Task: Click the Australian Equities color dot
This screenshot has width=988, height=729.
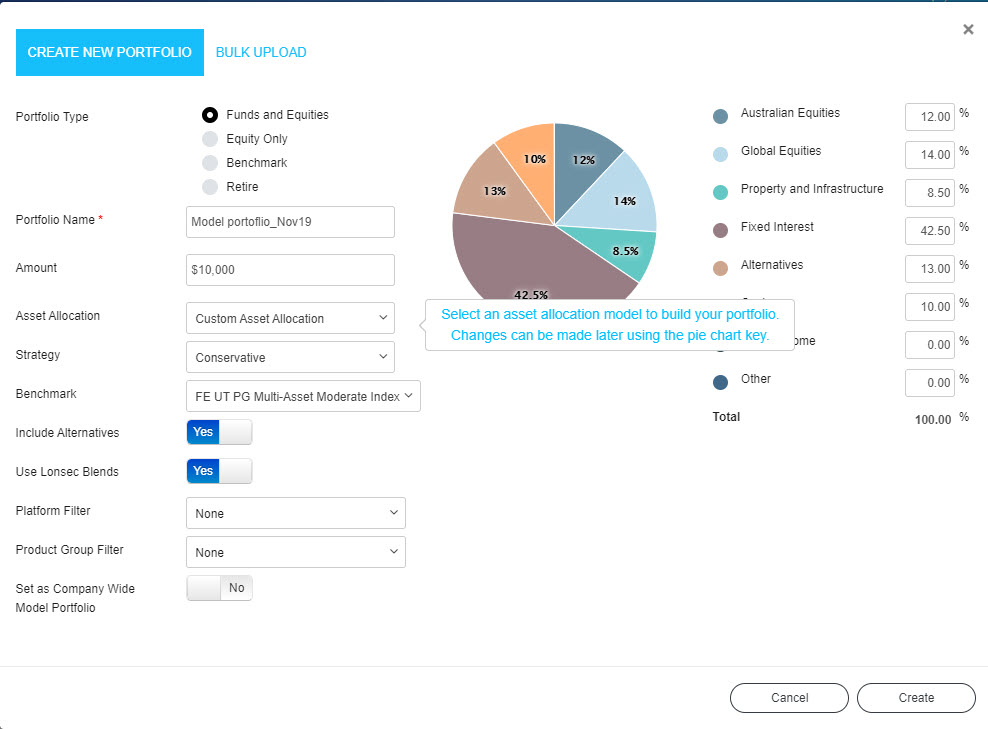Action: pos(720,116)
